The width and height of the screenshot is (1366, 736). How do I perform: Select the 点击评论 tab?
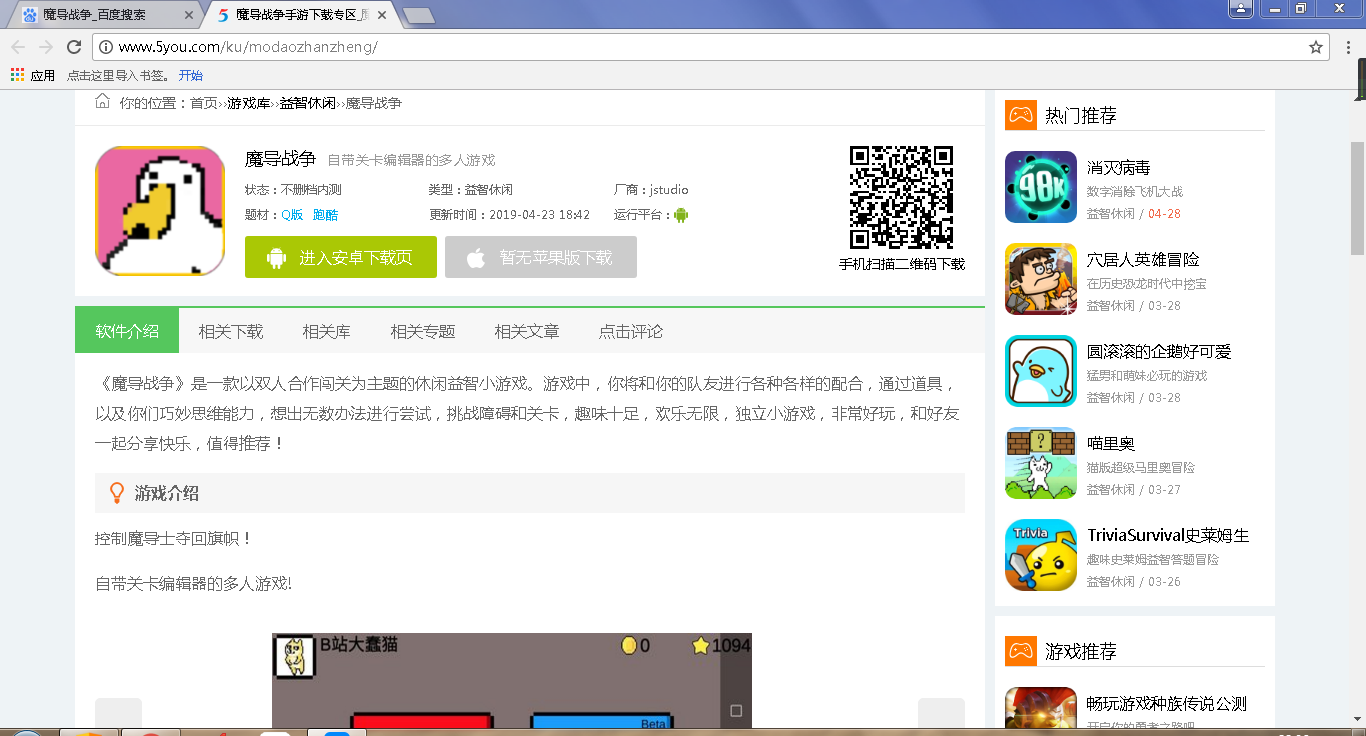(631, 331)
